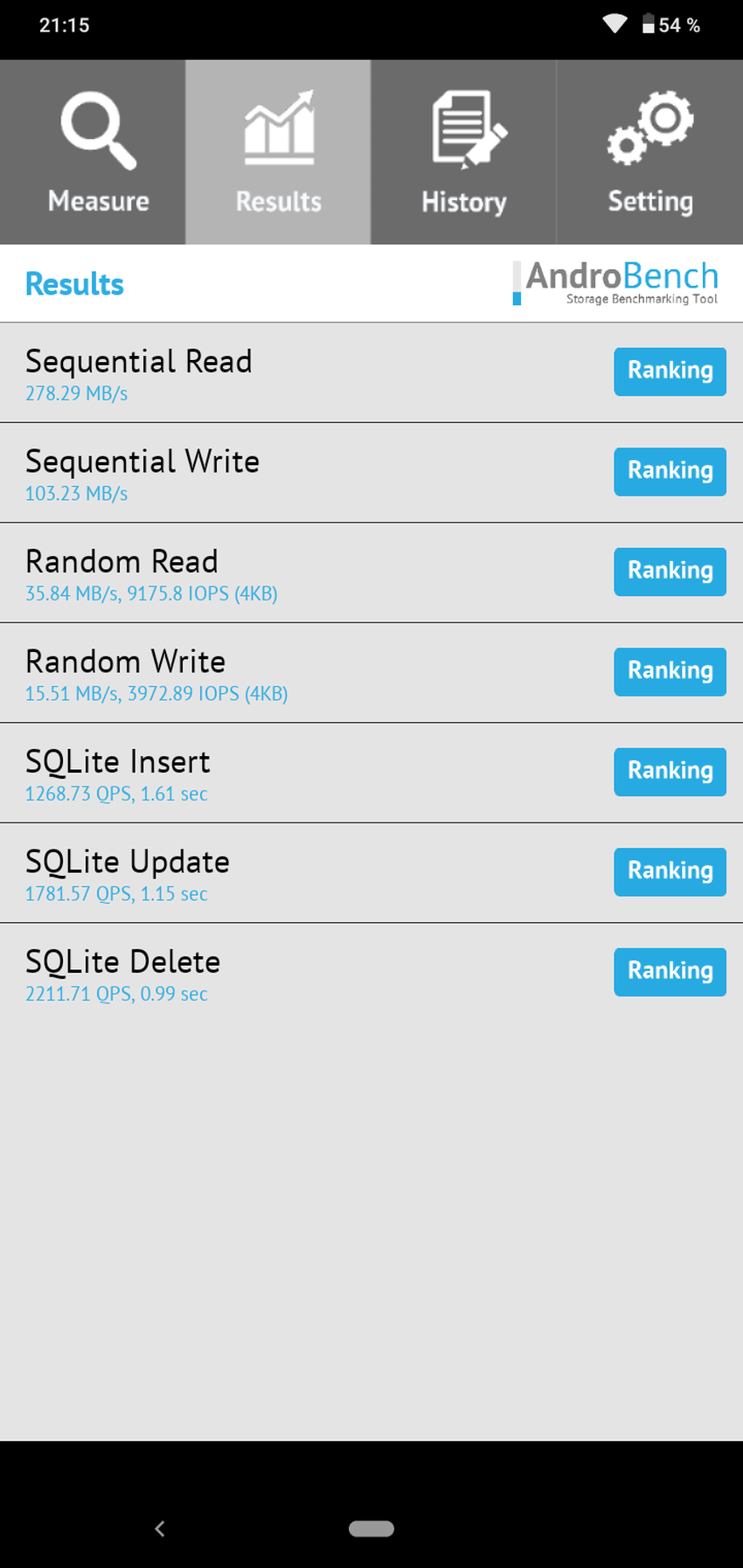
Task: Switch to the History tab label
Action: tap(464, 202)
